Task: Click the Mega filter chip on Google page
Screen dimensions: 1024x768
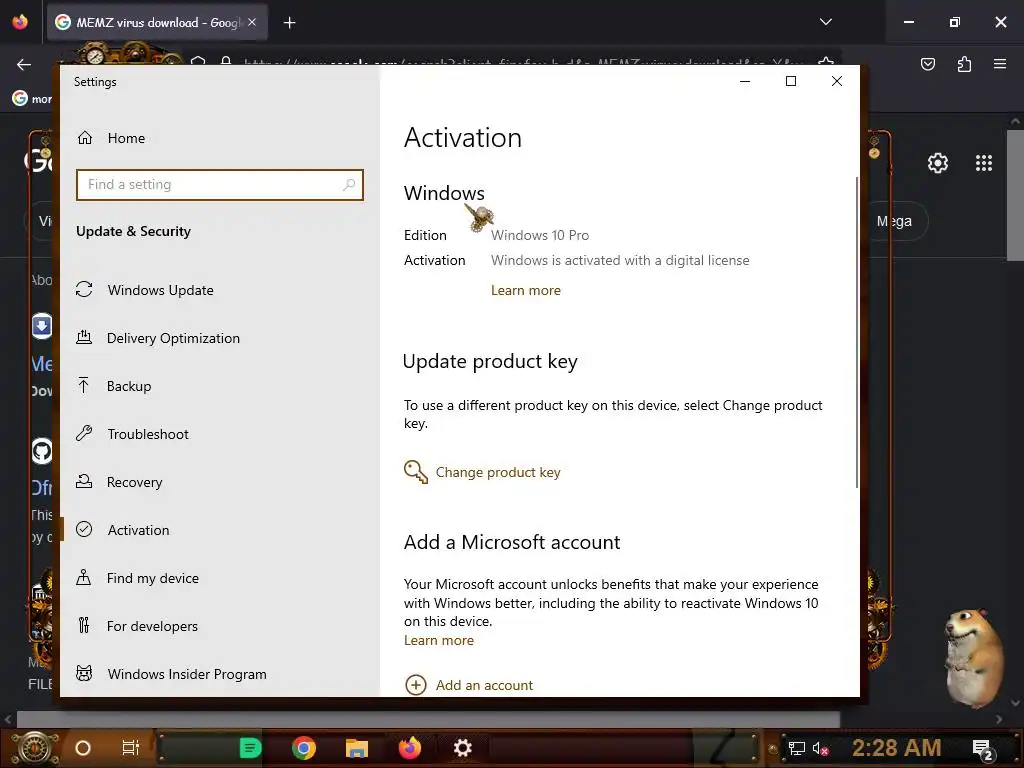Action: pyautogui.click(x=897, y=221)
